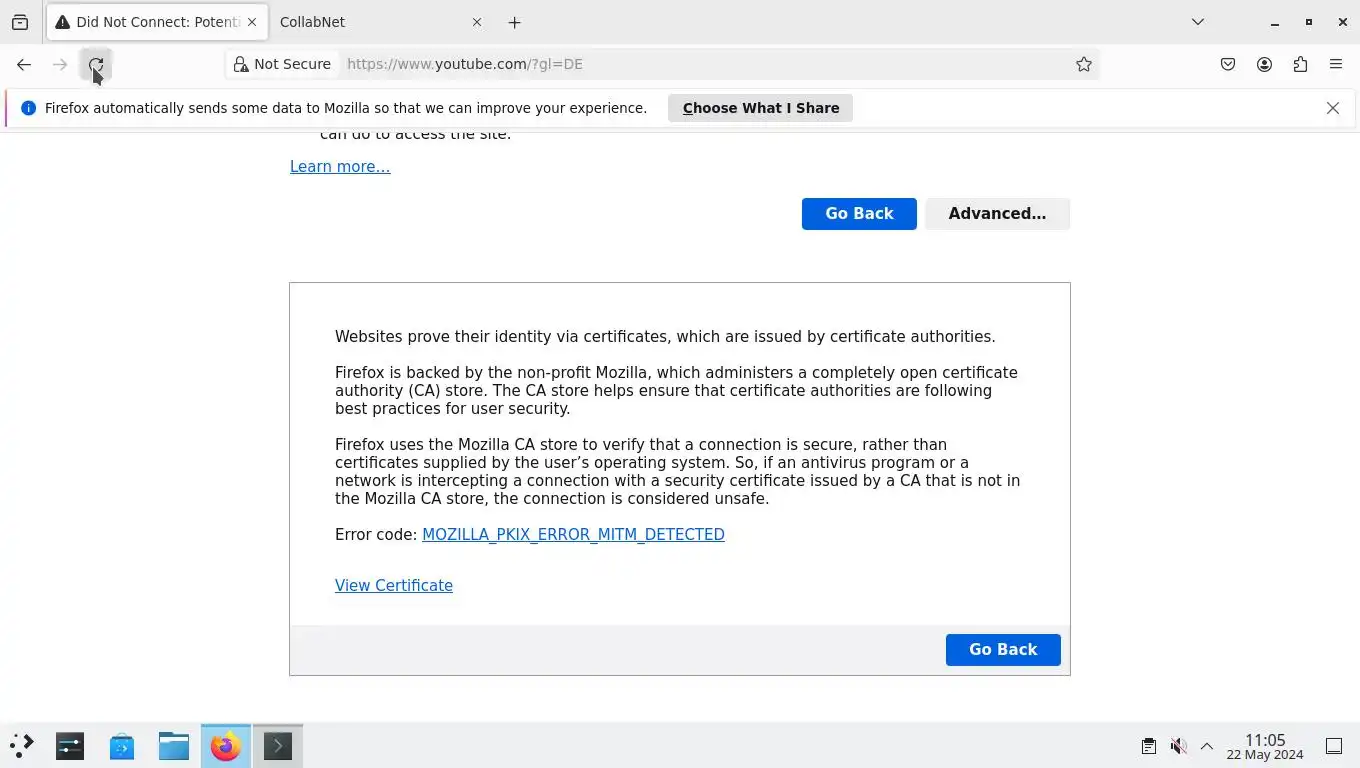This screenshot has height=768, width=1360.
Task: Click the info icon in notification bar
Action: tap(28, 108)
